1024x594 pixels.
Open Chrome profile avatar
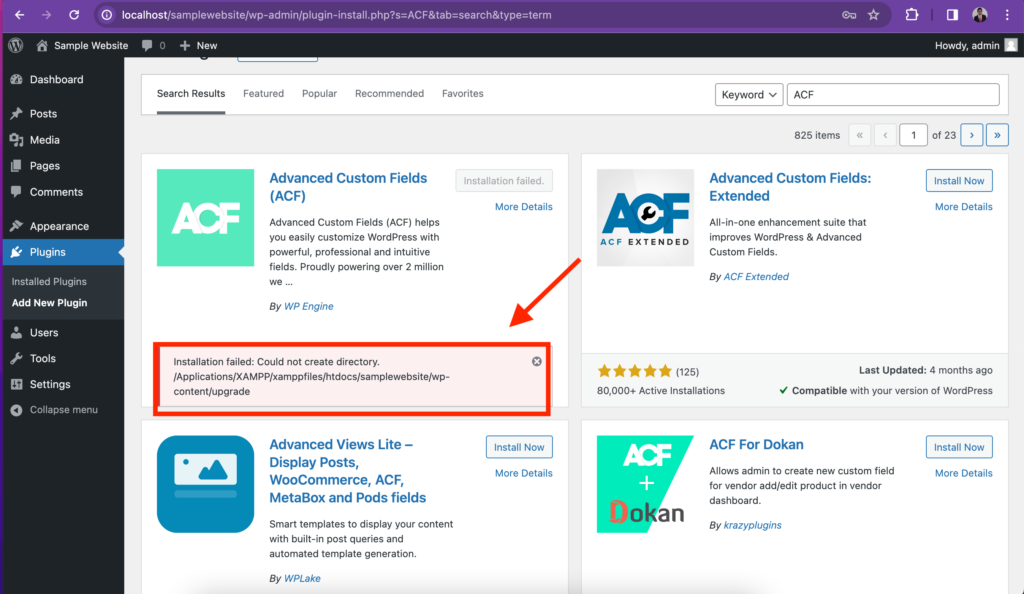[980, 14]
